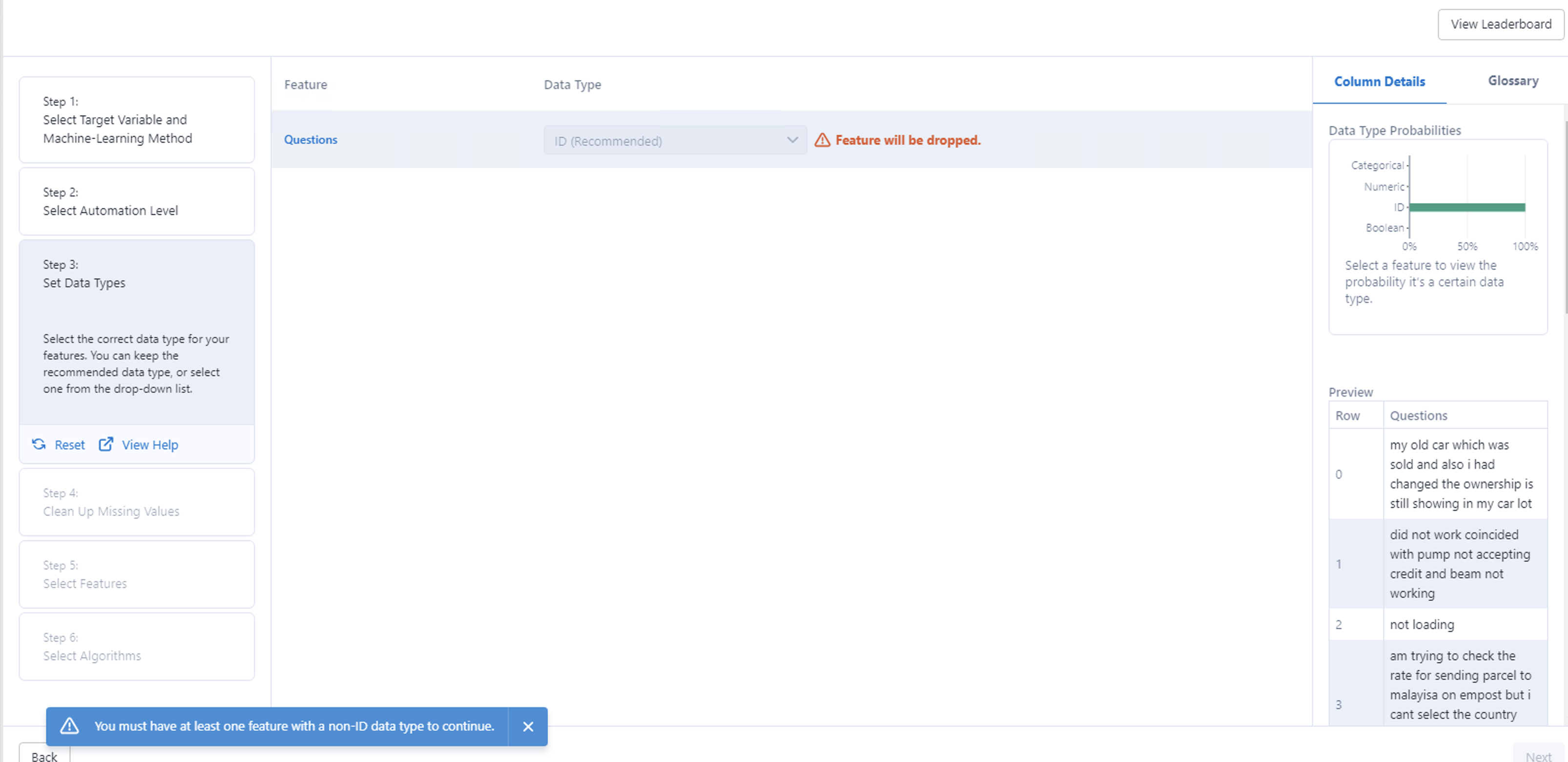The image size is (1568, 762).
Task: Select the Questions feature row
Action: point(310,140)
